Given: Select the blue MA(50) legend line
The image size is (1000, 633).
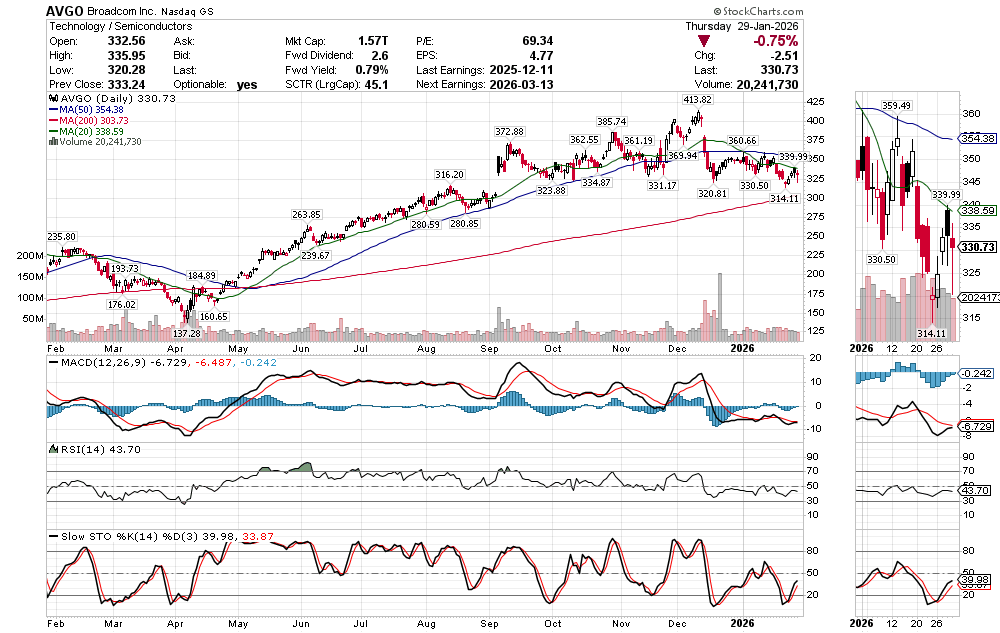Looking at the screenshot, I should click(x=53, y=110).
